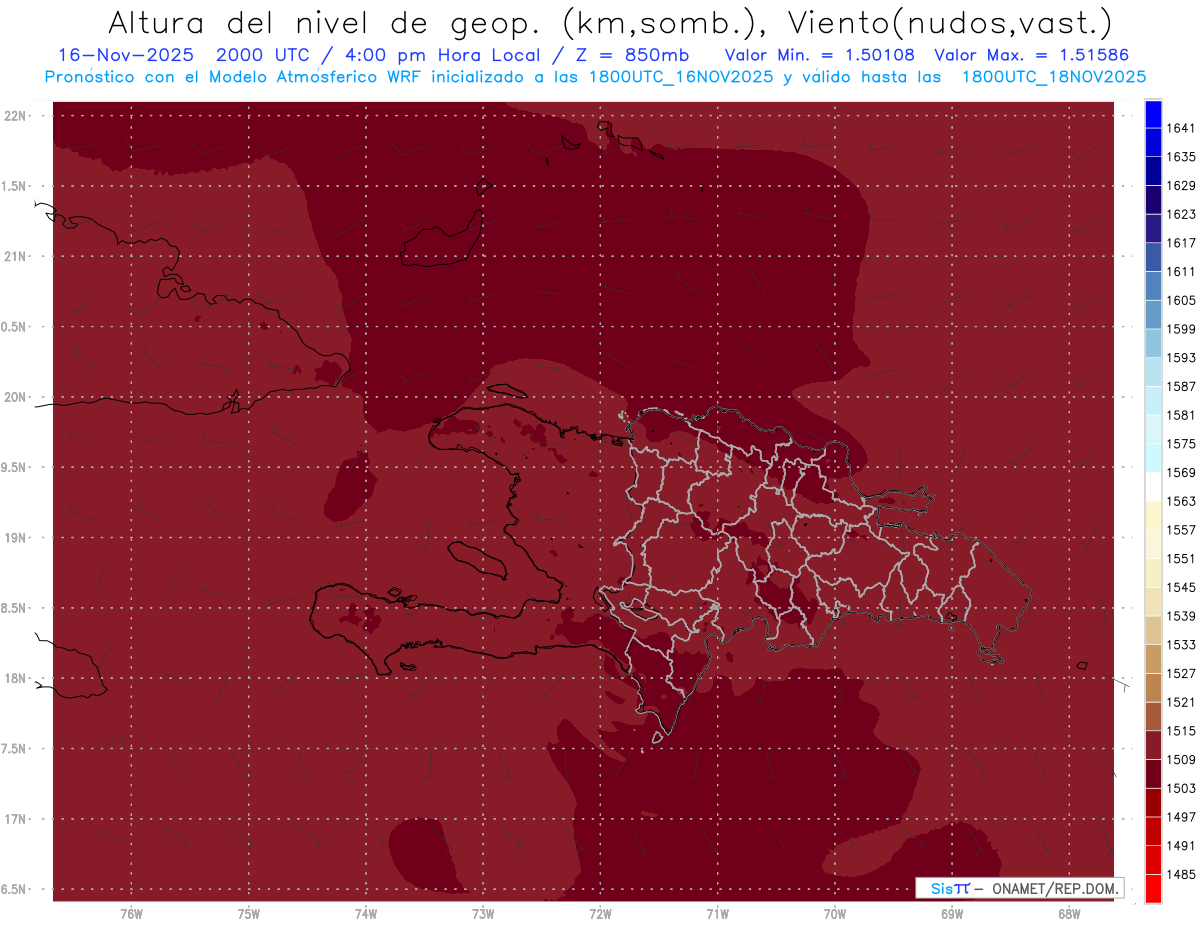Viewport: 1200px width, 927px height.
Task: Click the "73W" longitude label
Action: [483, 913]
